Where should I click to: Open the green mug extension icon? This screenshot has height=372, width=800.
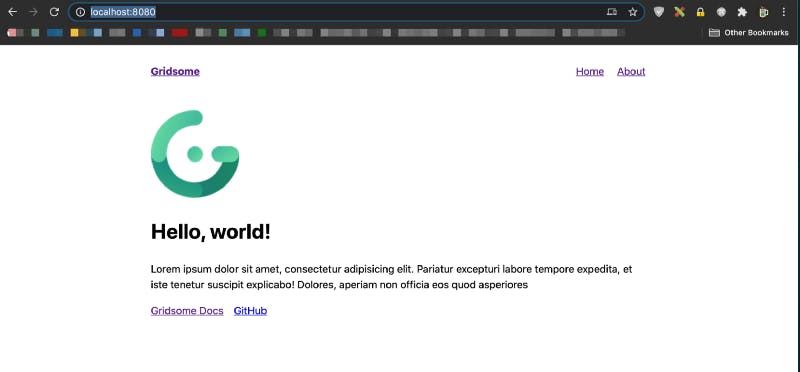click(x=763, y=12)
